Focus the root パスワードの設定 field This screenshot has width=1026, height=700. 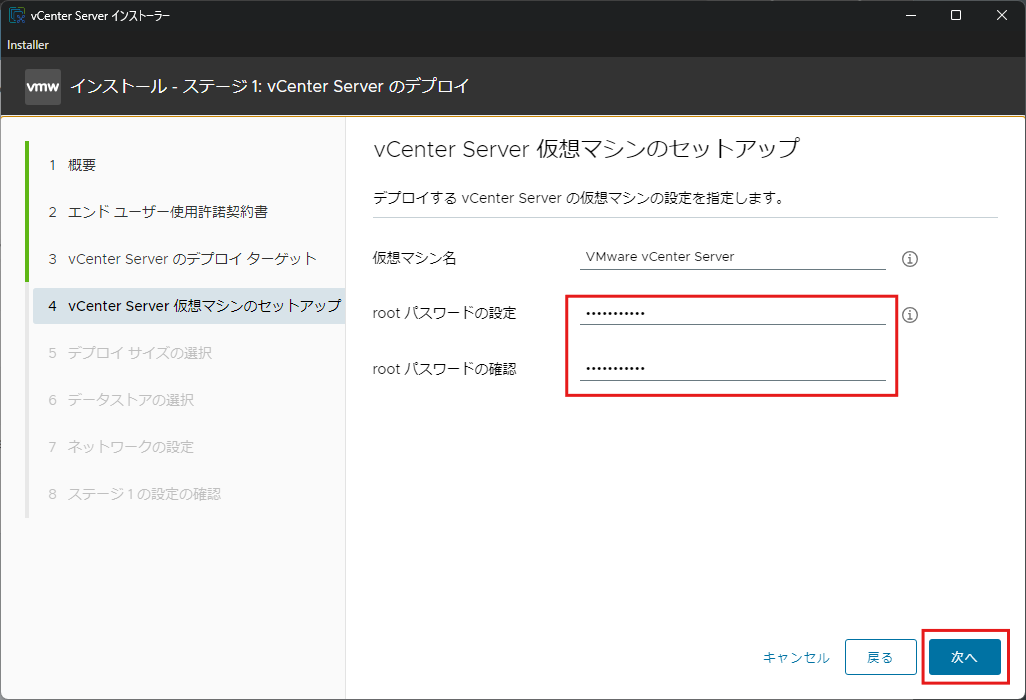tap(732, 313)
